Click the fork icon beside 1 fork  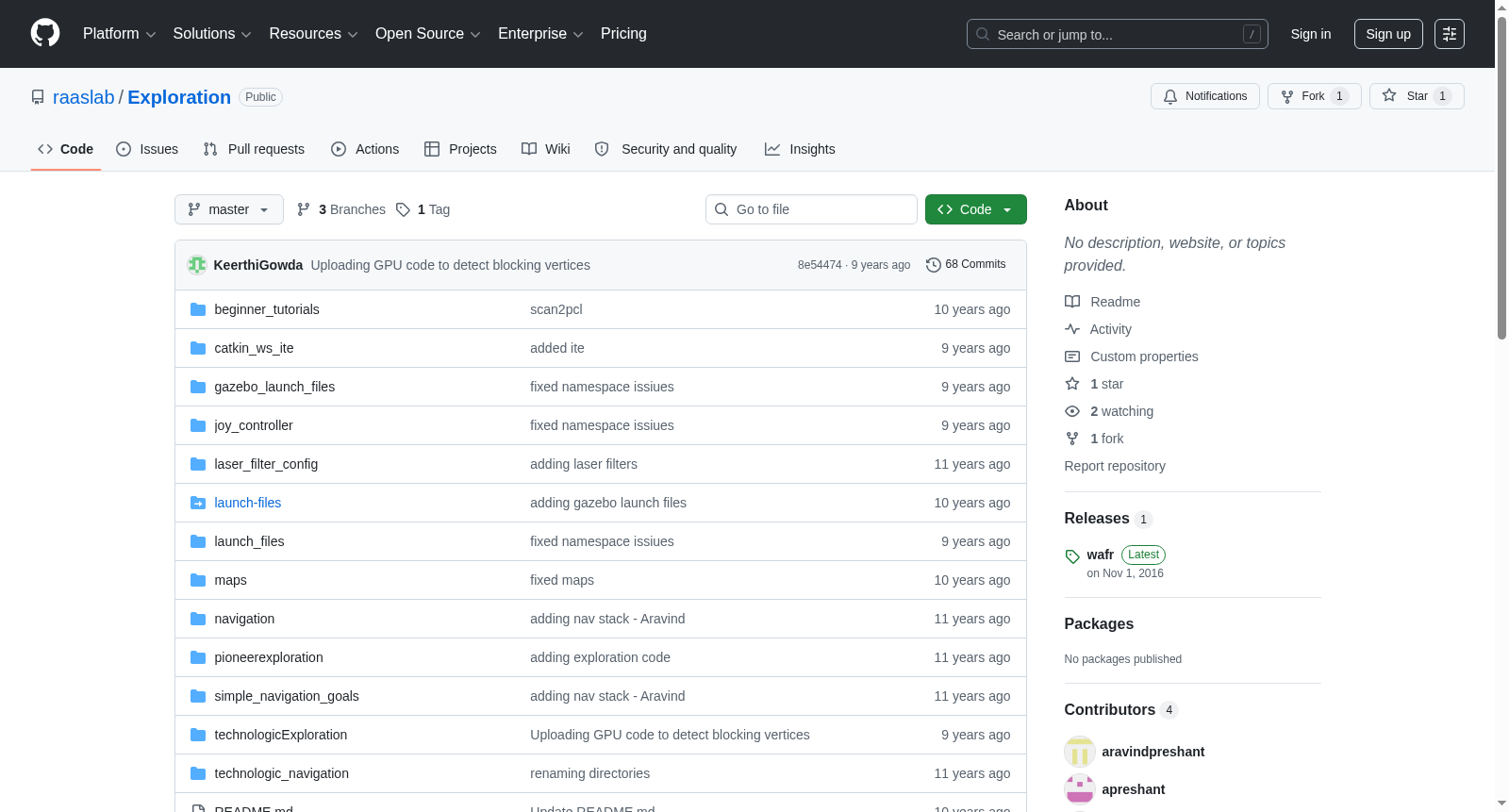(1072, 439)
